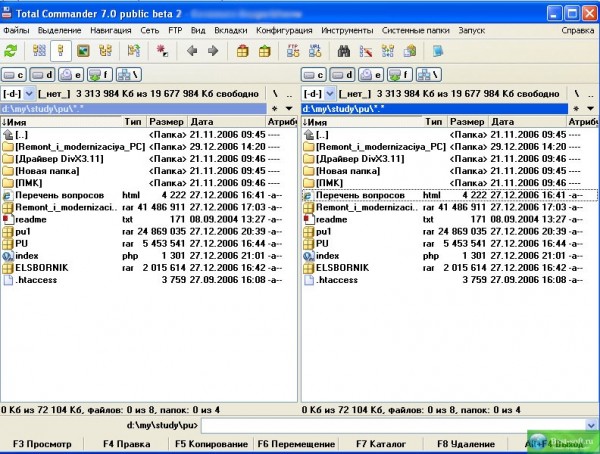Select drive e in right panel
Image resolution: width=600 pixels, height=454 pixels.
click(371, 74)
